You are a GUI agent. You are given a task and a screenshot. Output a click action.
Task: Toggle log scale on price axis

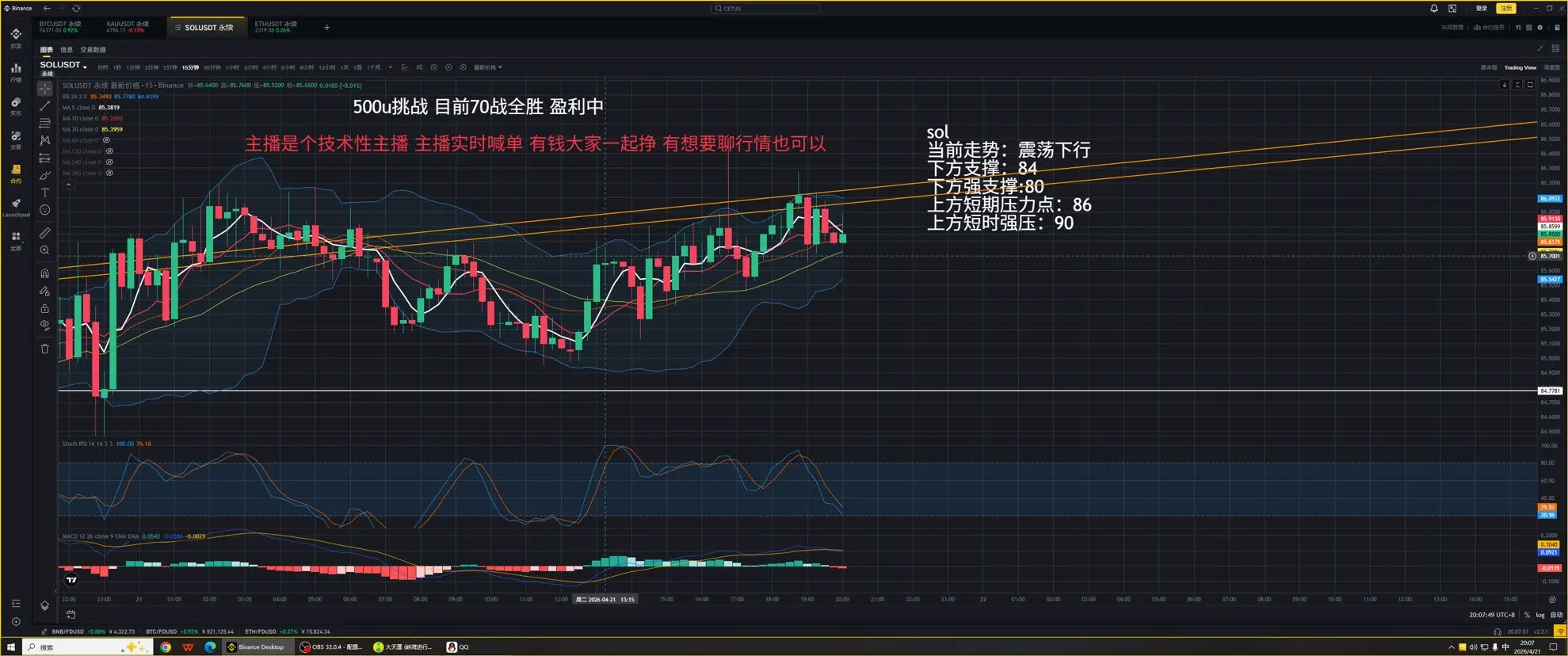click(x=1540, y=615)
